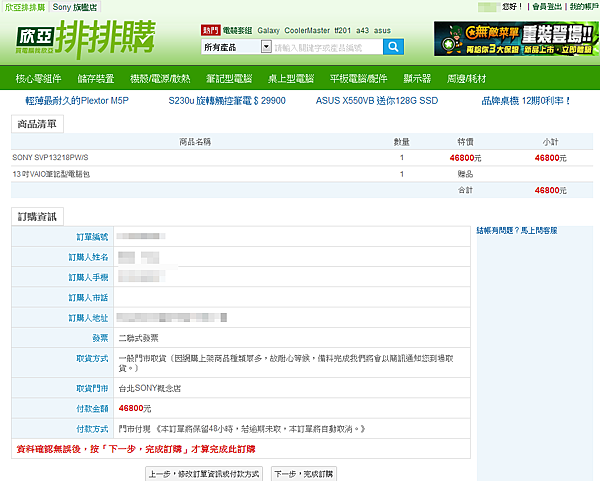The image size is (600, 481).
Task: Click the 結帳有問題？馬上問客服 link
Action: pos(517,230)
